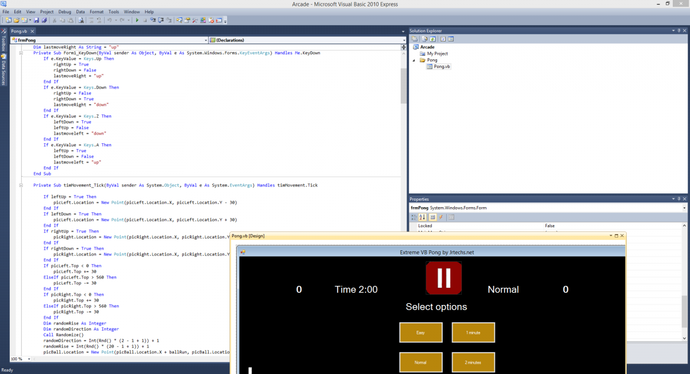The height and width of the screenshot is (374, 690).
Task: Open the Project menu
Action: point(47,12)
